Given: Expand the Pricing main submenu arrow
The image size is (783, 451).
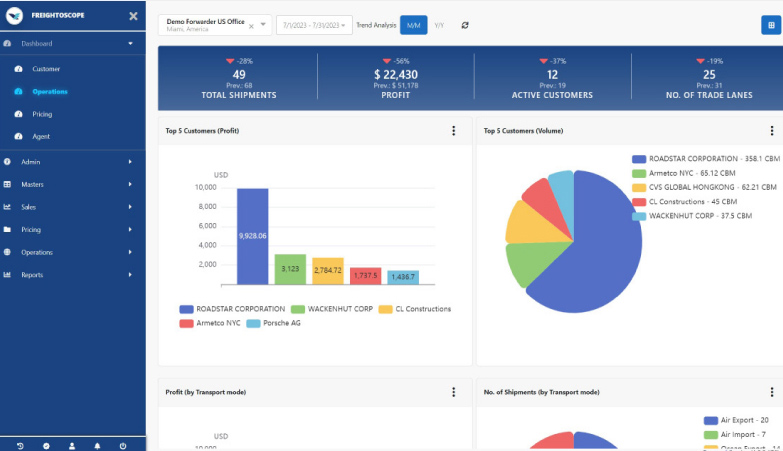Looking at the screenshot, I should click(x=130, y=229).
